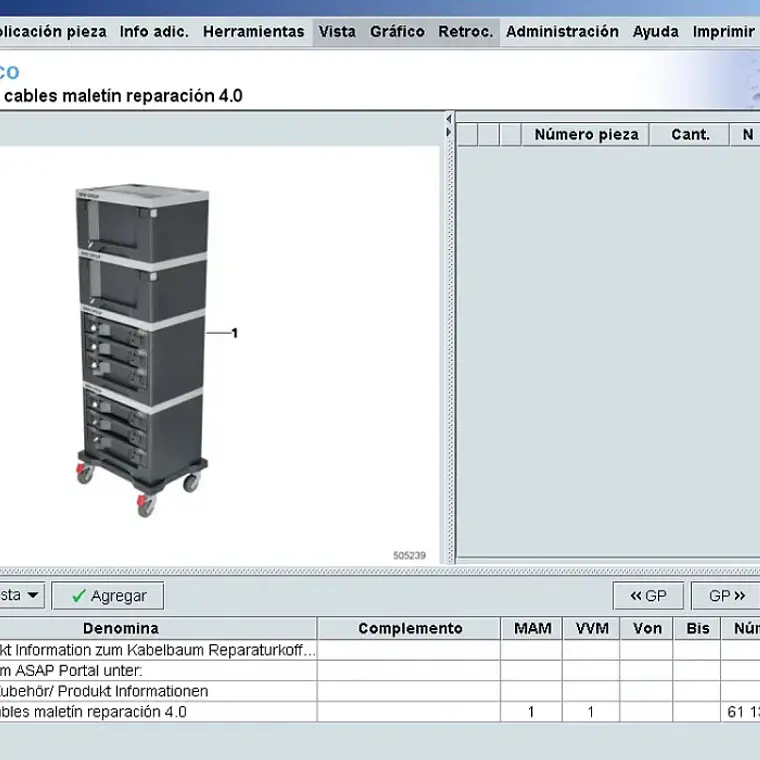
Task: Click callout number 1 in the diagram
Action: (x=235, y=333)
